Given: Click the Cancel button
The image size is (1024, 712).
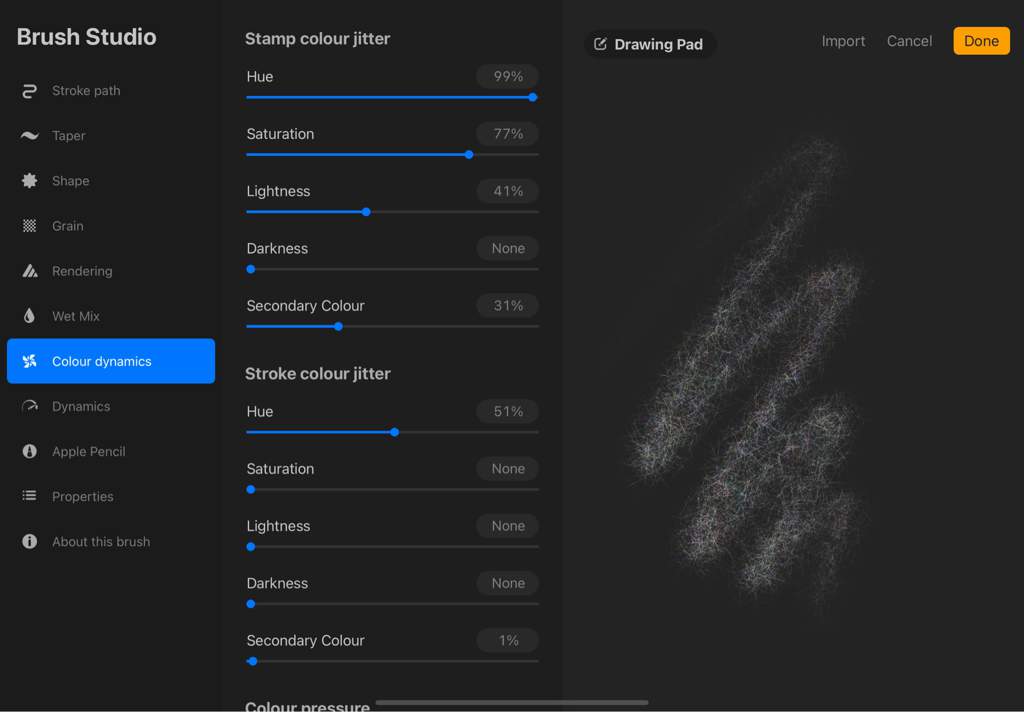Looking at the screenshot, I should 909,41.
